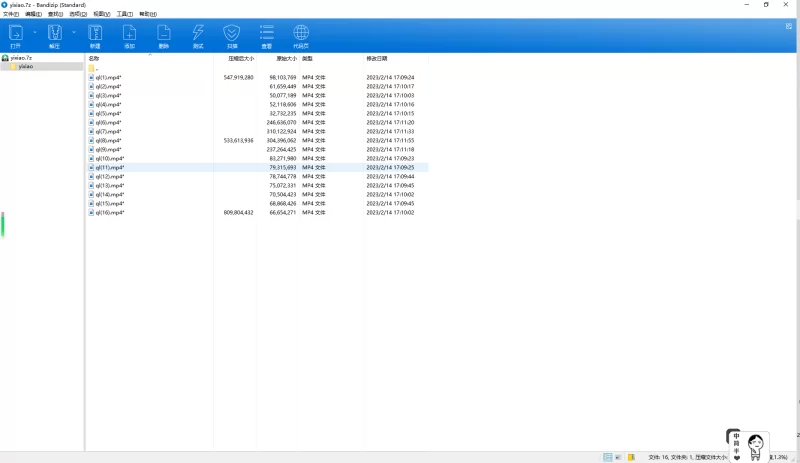Click the 打开 (Open) toolbar icon
The height and width of the screenshot is (463, 800).
(15, 35)
